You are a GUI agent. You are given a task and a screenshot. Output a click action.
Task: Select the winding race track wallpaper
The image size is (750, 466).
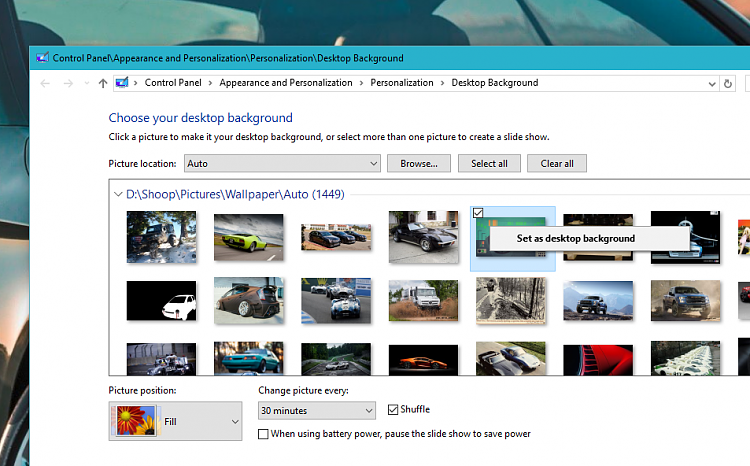336,359
